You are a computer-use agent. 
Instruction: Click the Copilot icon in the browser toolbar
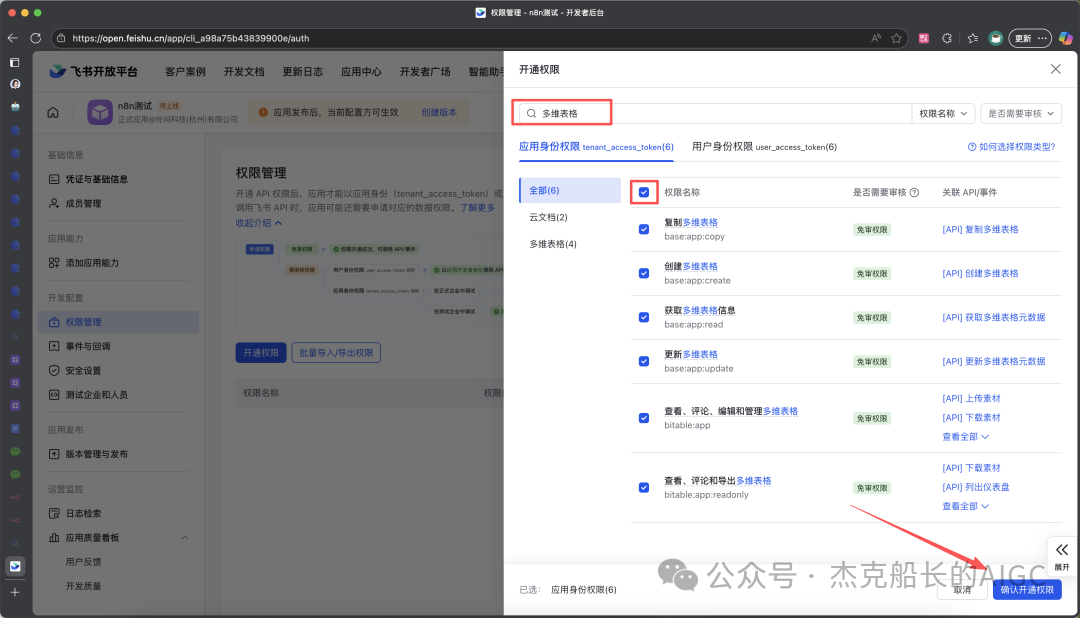[x=1066, y=39]
